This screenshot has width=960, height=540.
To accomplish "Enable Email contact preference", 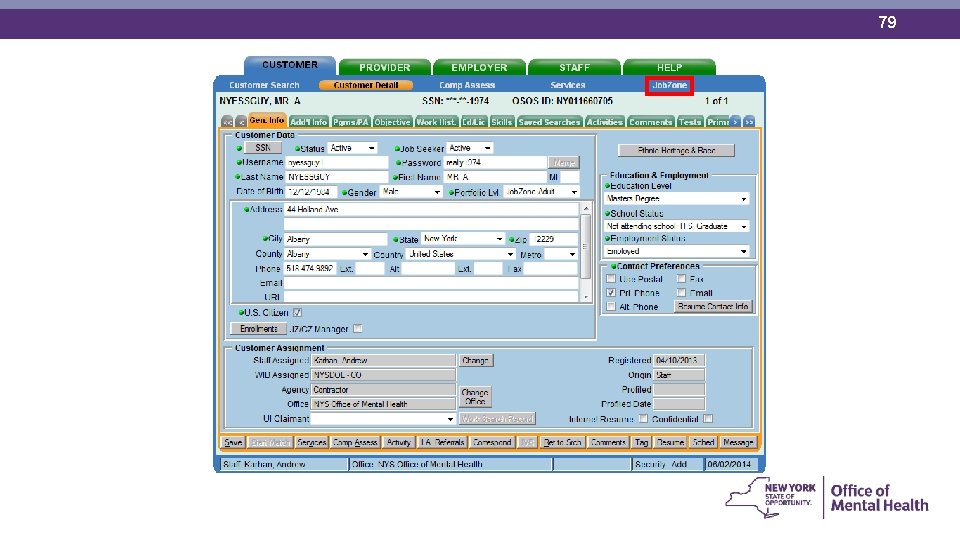I will tap(681, 293).
